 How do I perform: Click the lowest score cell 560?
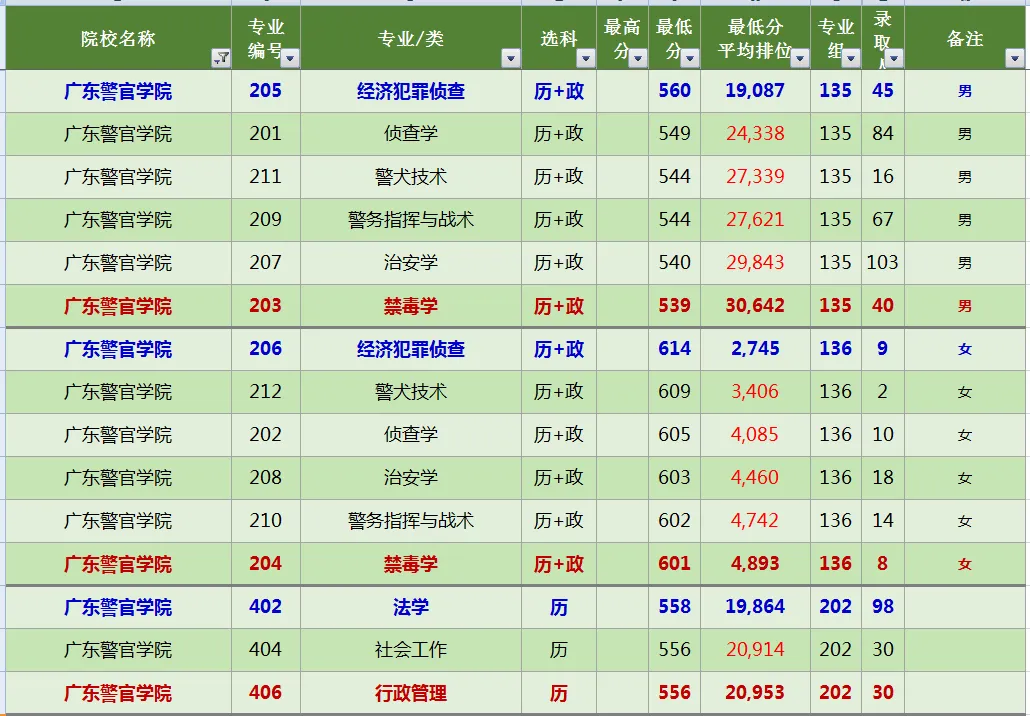674,91
